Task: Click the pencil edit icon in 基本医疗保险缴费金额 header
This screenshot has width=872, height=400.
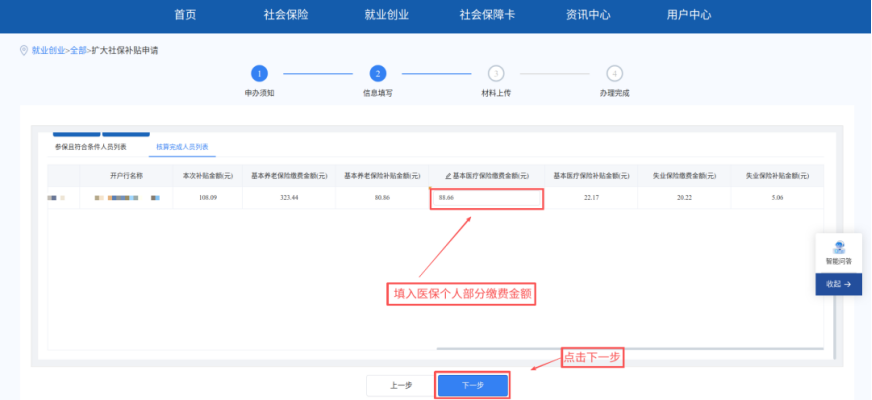Action: 448,175
